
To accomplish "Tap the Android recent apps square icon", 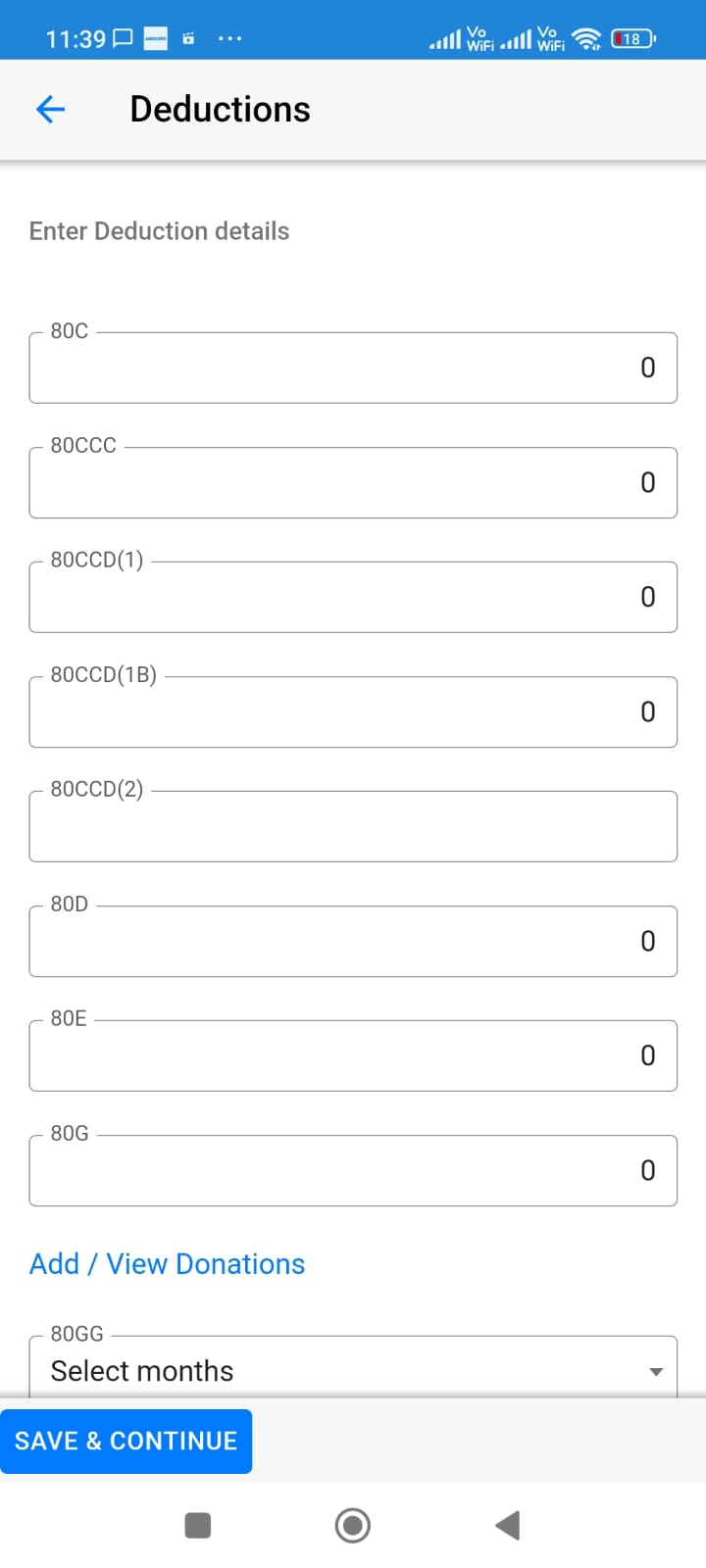I will coord(198,1525).
